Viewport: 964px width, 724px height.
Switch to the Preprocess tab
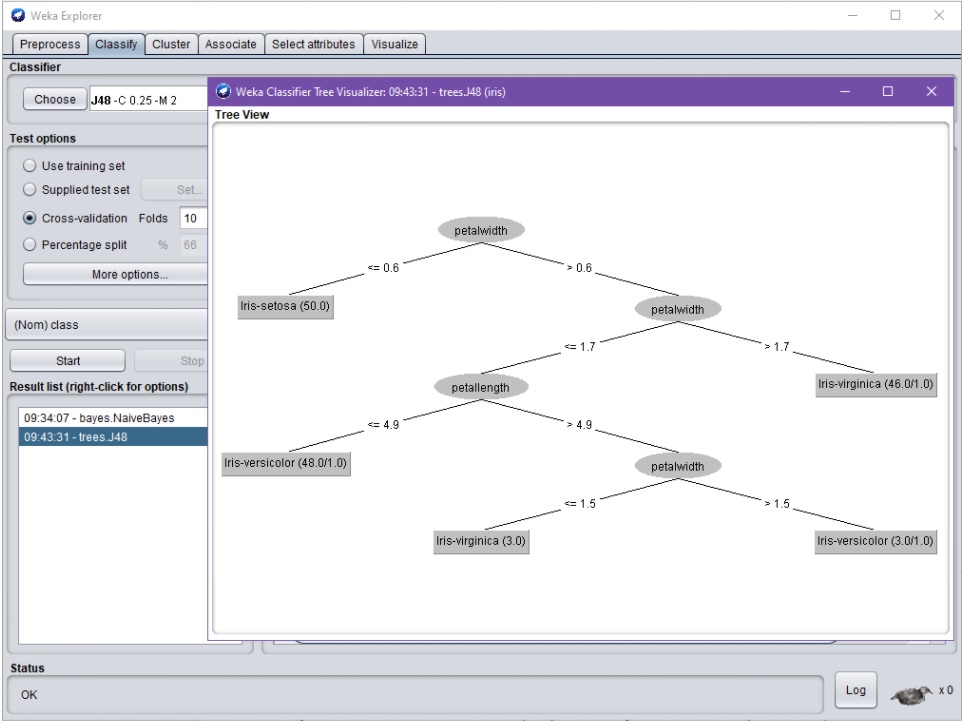click(50, 44)
